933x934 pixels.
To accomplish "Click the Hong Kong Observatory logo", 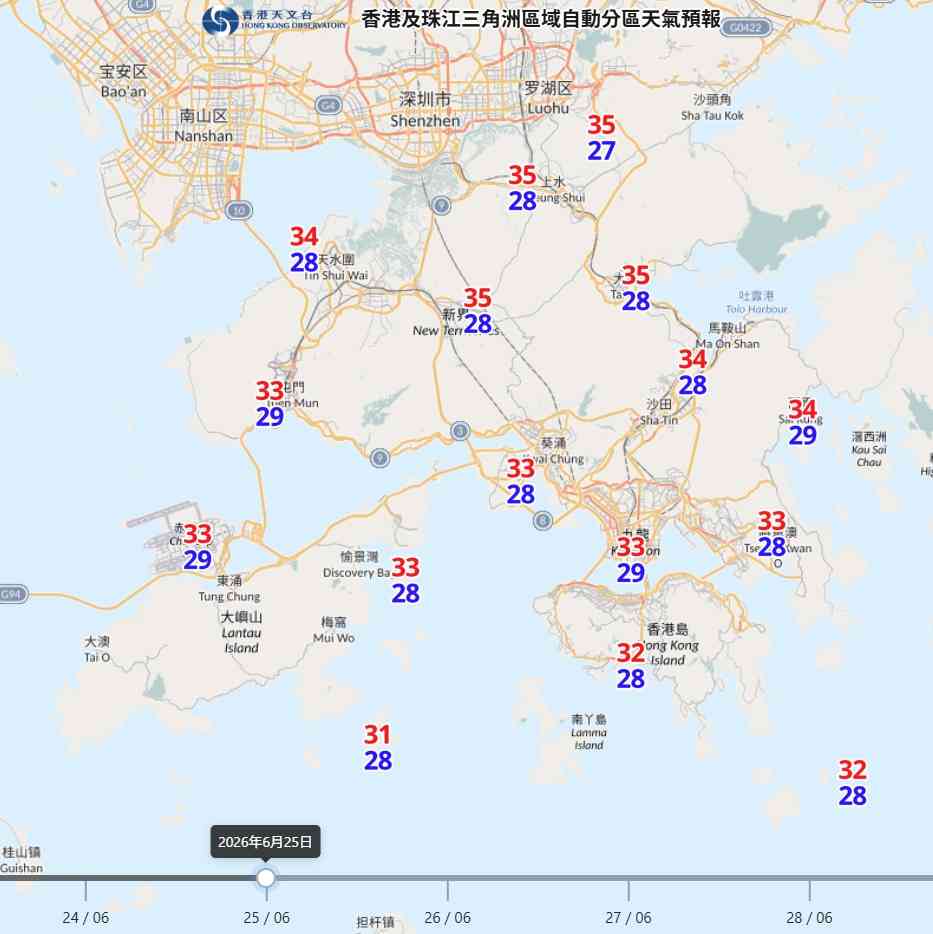I will (x=274, y=21).
